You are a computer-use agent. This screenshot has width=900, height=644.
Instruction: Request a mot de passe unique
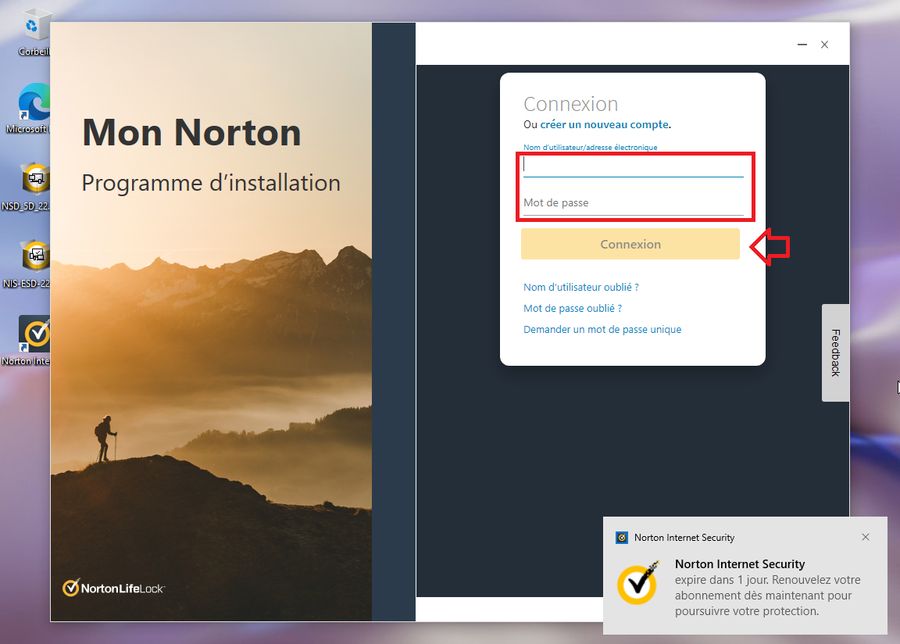pos(601,329)
